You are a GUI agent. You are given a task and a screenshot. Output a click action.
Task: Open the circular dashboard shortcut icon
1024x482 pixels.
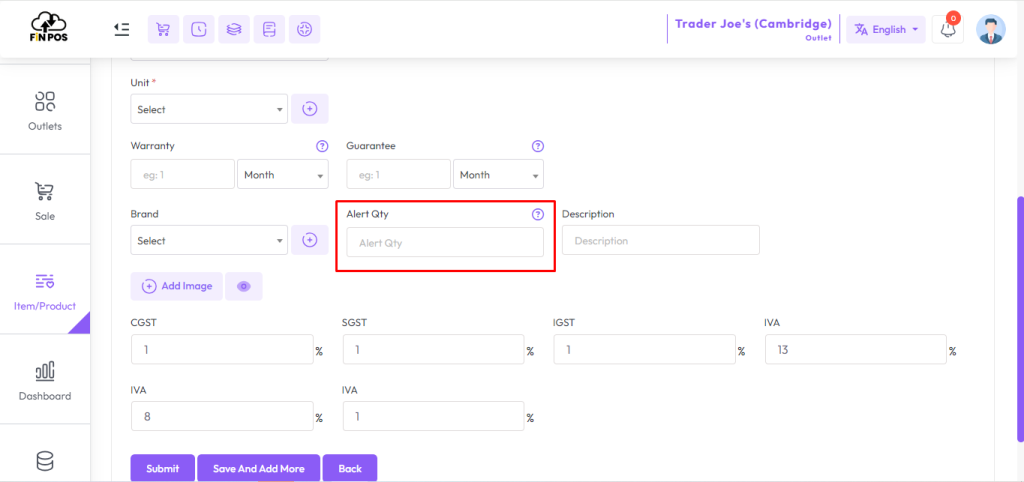(304, 29)
